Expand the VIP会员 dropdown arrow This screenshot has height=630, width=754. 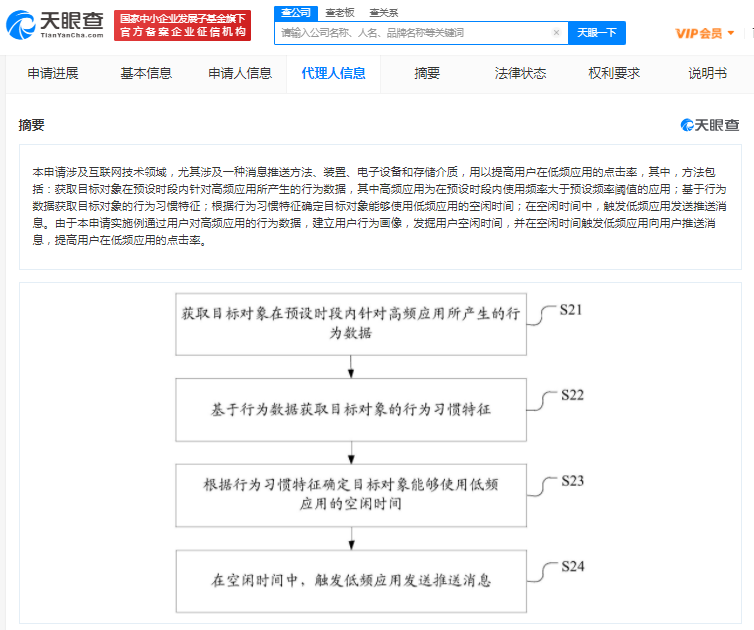click(731, 33)
